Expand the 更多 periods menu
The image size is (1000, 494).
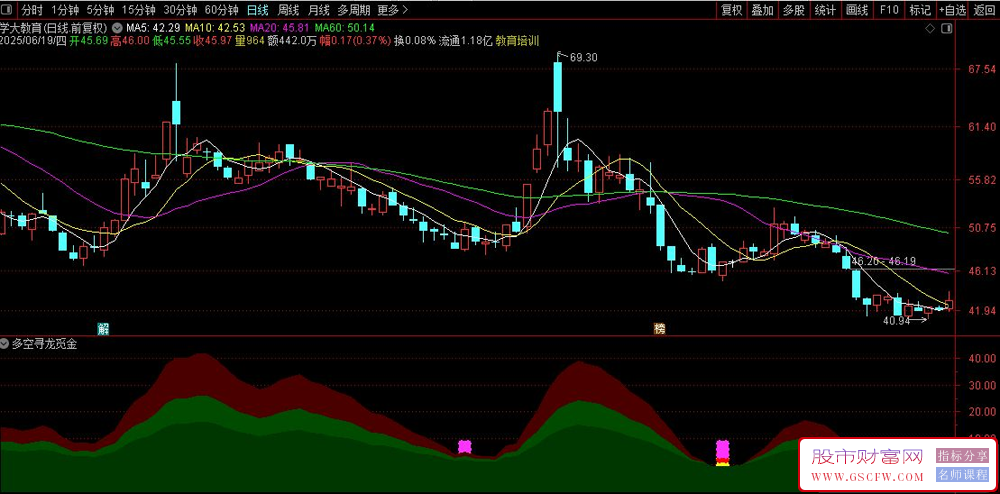click(392, 10)
